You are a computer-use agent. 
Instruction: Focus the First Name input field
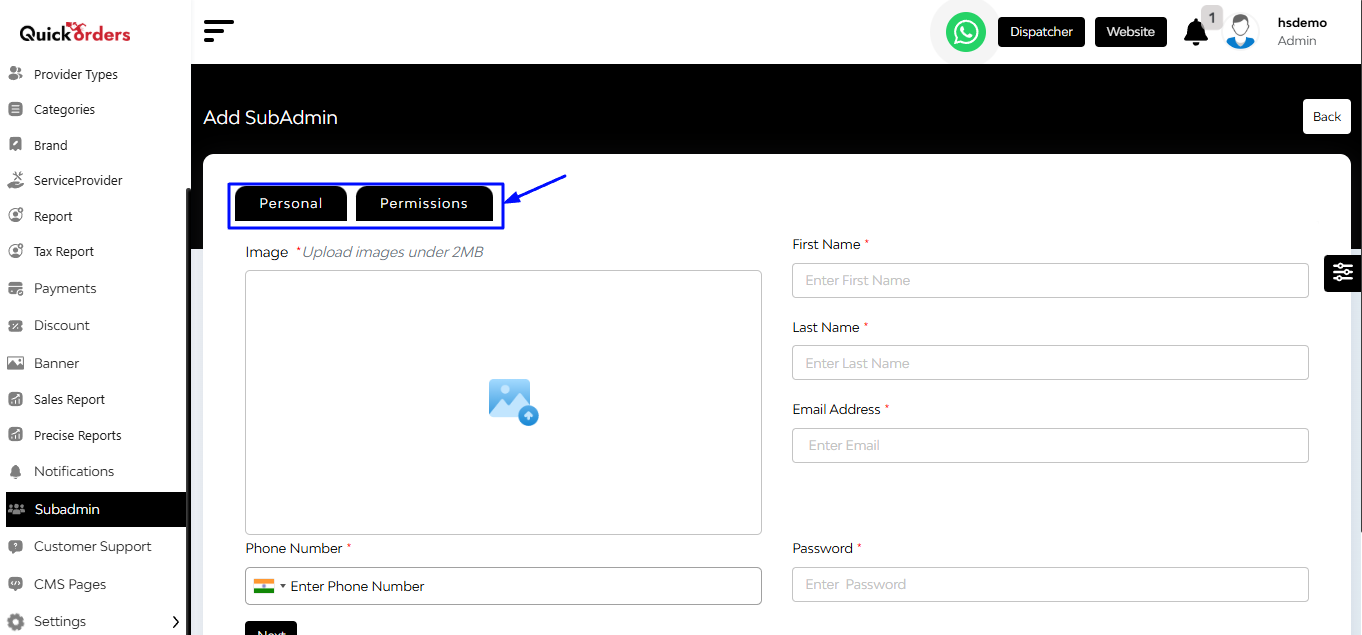1050,280
